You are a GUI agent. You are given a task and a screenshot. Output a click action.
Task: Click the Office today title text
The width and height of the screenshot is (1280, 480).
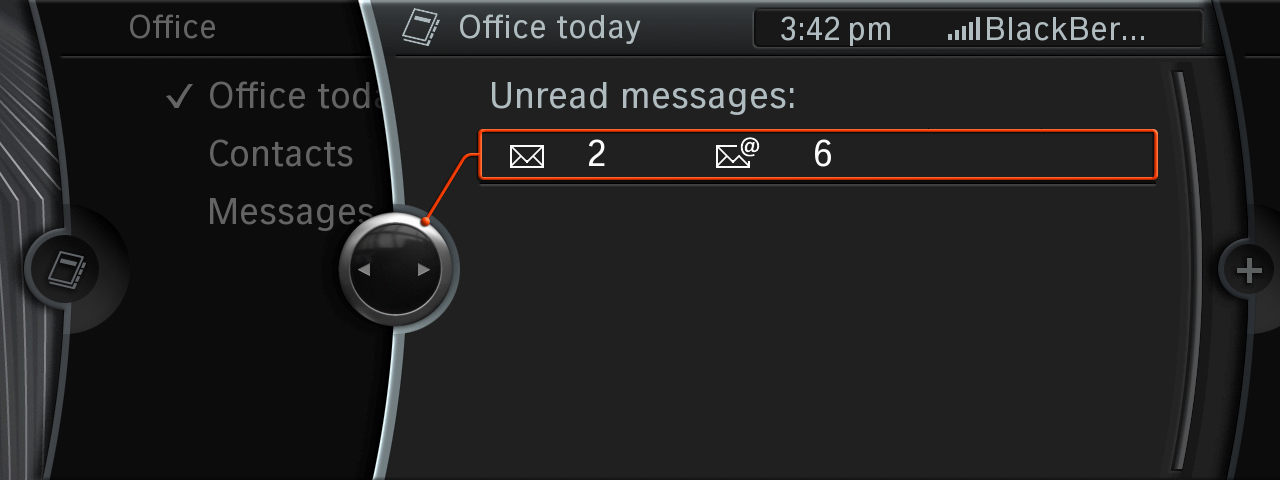tap(549, 28)
